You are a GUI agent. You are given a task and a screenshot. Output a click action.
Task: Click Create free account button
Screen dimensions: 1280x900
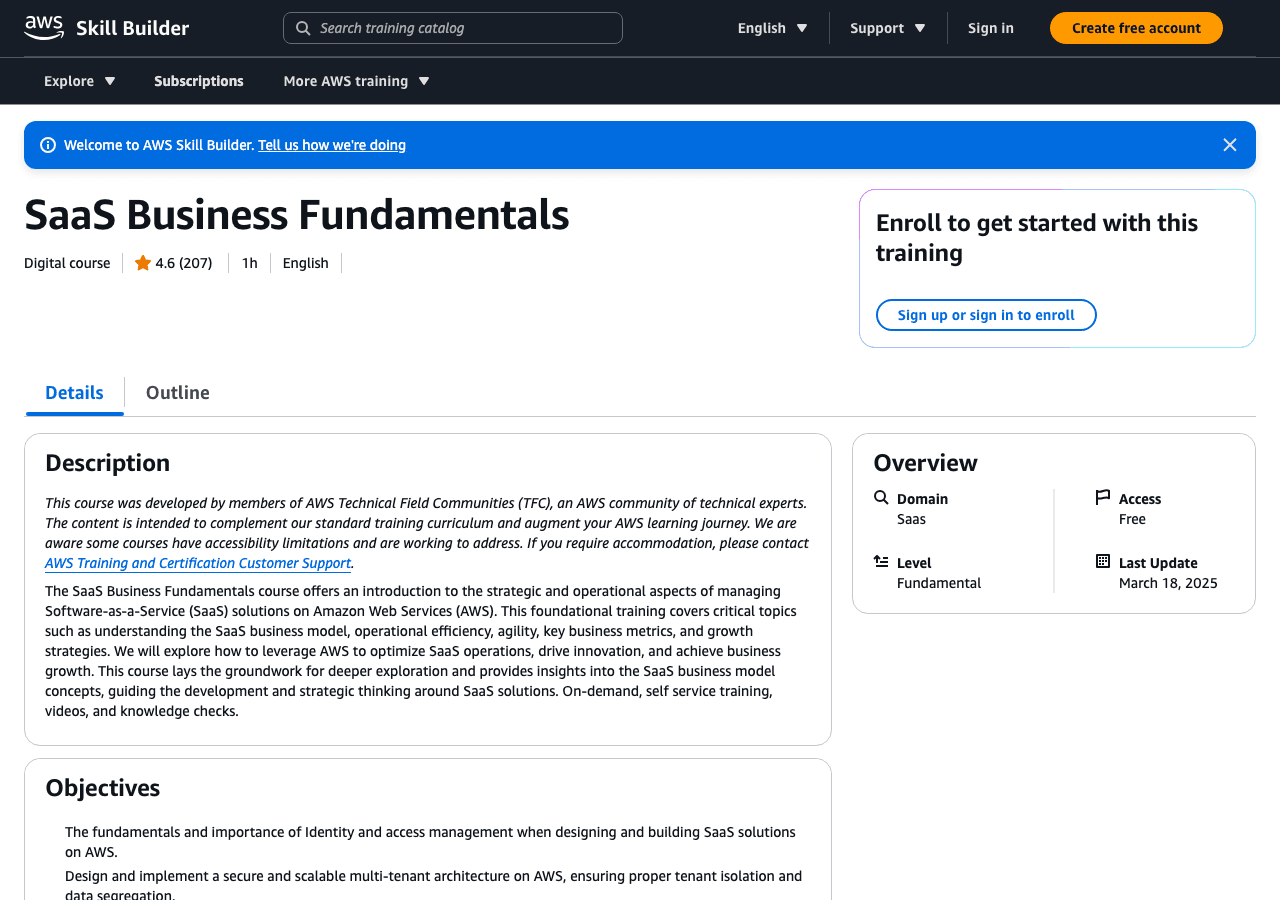(1136, 28)
